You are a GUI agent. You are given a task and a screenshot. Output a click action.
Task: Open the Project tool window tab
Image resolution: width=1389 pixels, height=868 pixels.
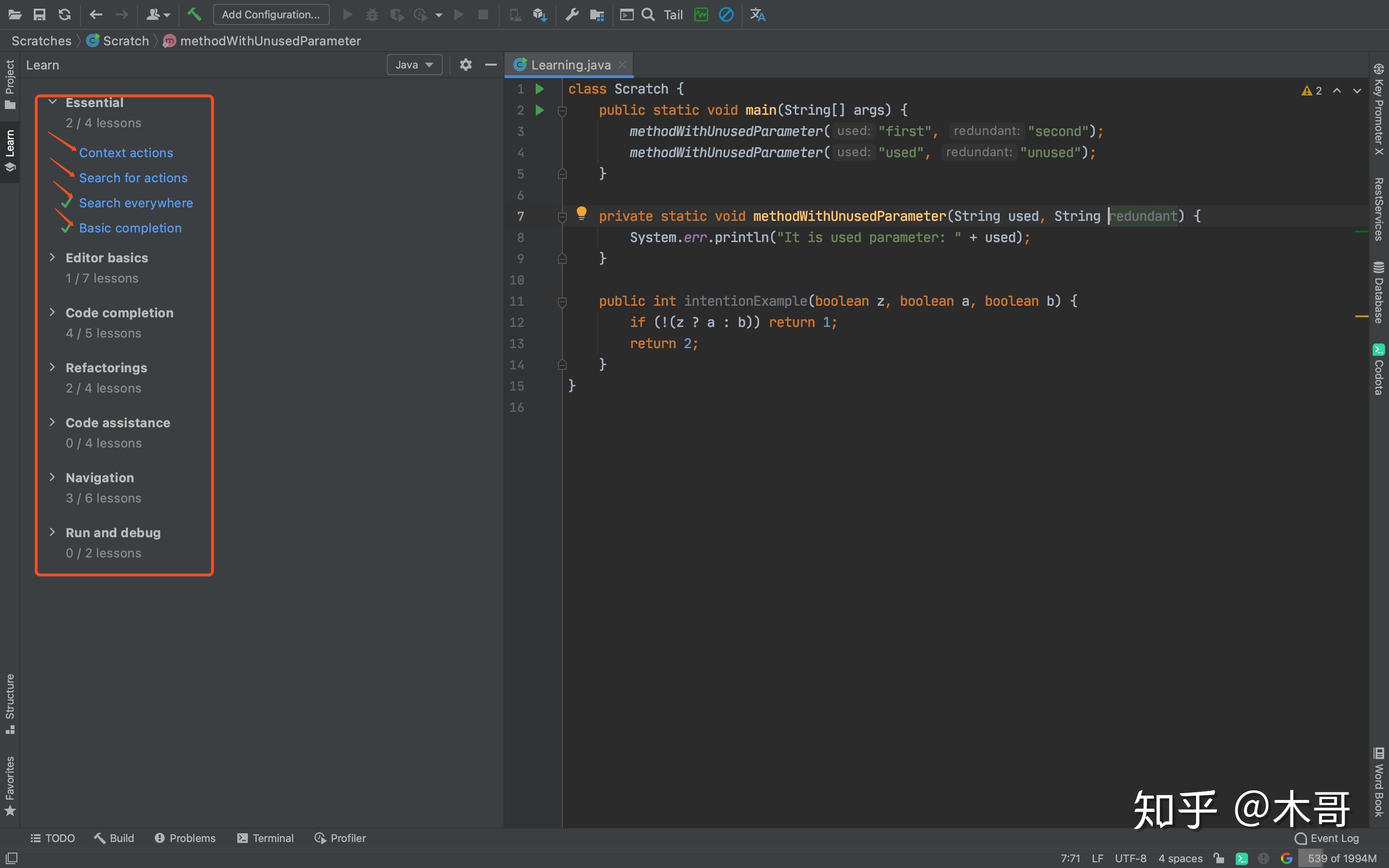click(10, 84)
